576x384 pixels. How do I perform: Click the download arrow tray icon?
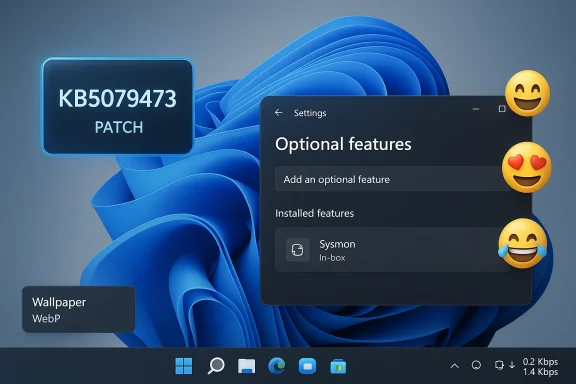tap(512, 365)
